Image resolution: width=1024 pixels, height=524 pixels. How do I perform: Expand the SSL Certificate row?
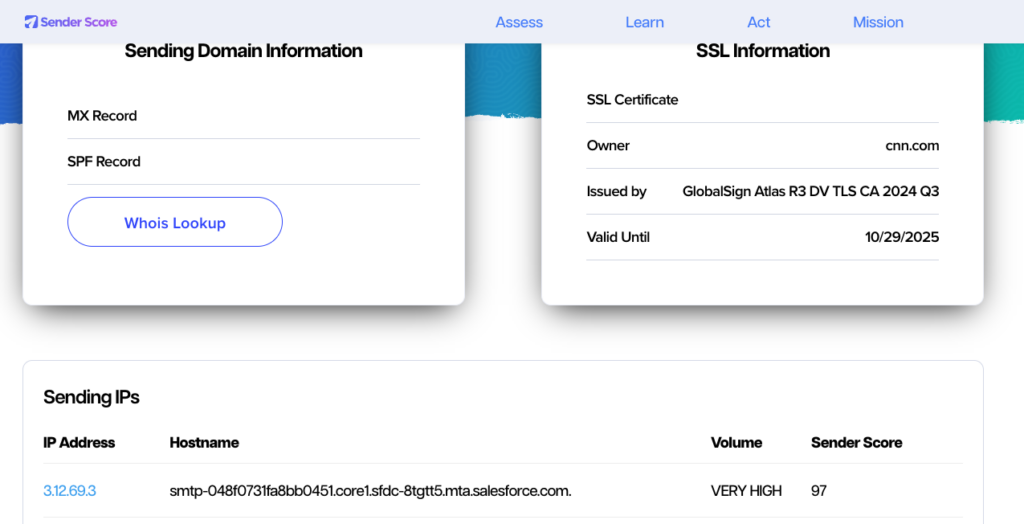(763, 100)
